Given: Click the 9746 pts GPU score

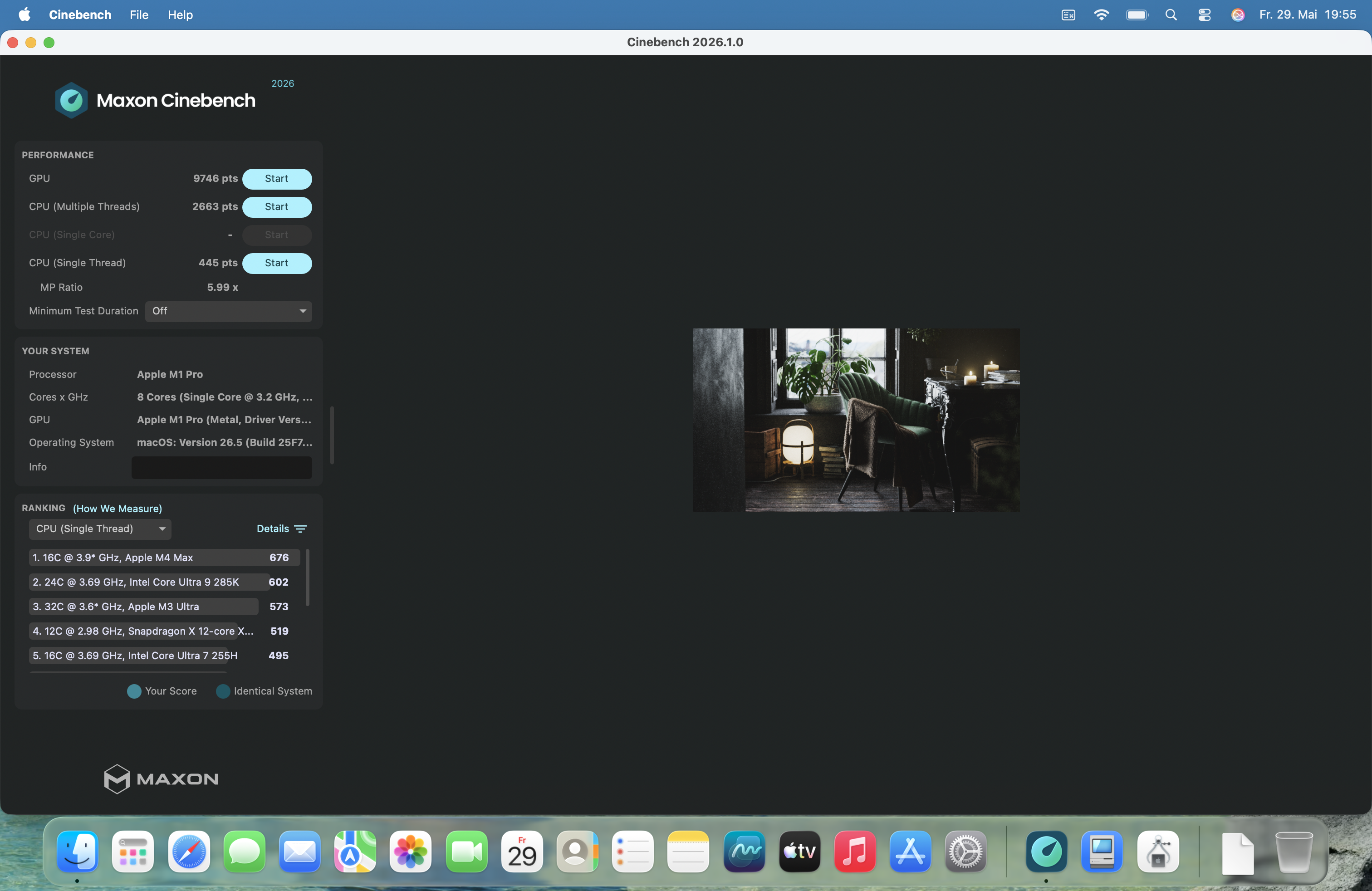Looking at the screenshot, I should pyautogui.click(x=215, y=179).
